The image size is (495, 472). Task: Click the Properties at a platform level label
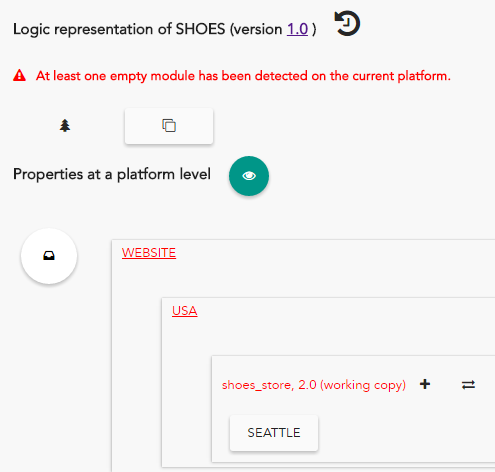112,174
